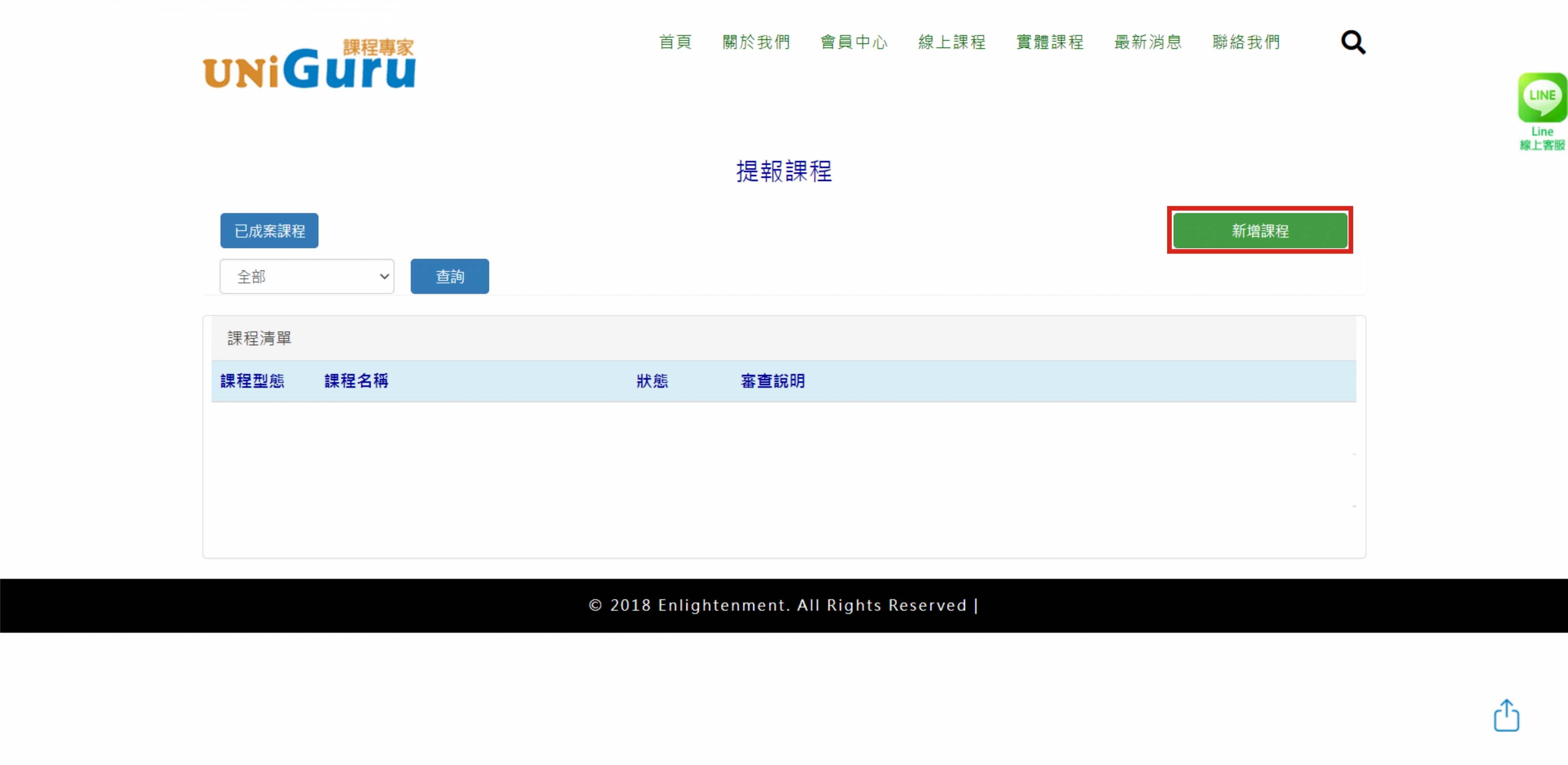
Task: Click the 狀態 column header
Action: point(652,381)
